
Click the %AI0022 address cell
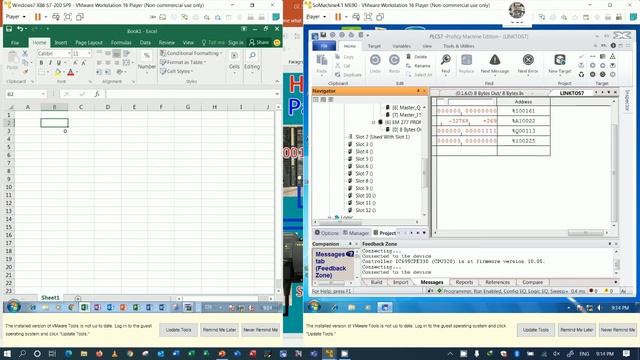pos(523,121)
